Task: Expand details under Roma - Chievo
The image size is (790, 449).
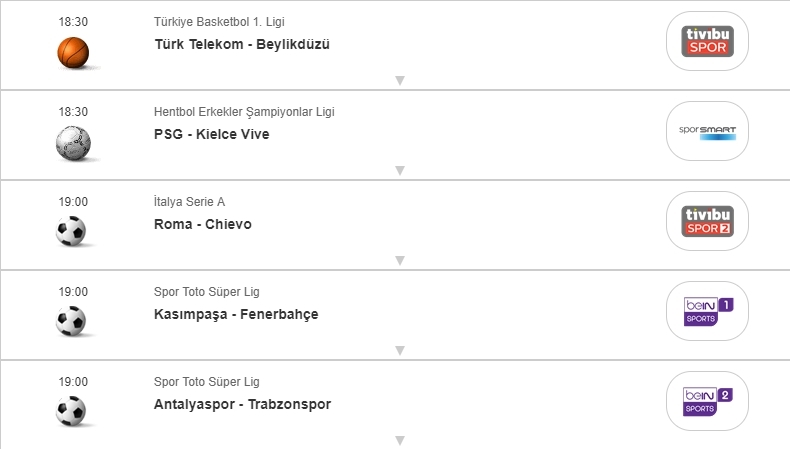Action: point(399,260)
